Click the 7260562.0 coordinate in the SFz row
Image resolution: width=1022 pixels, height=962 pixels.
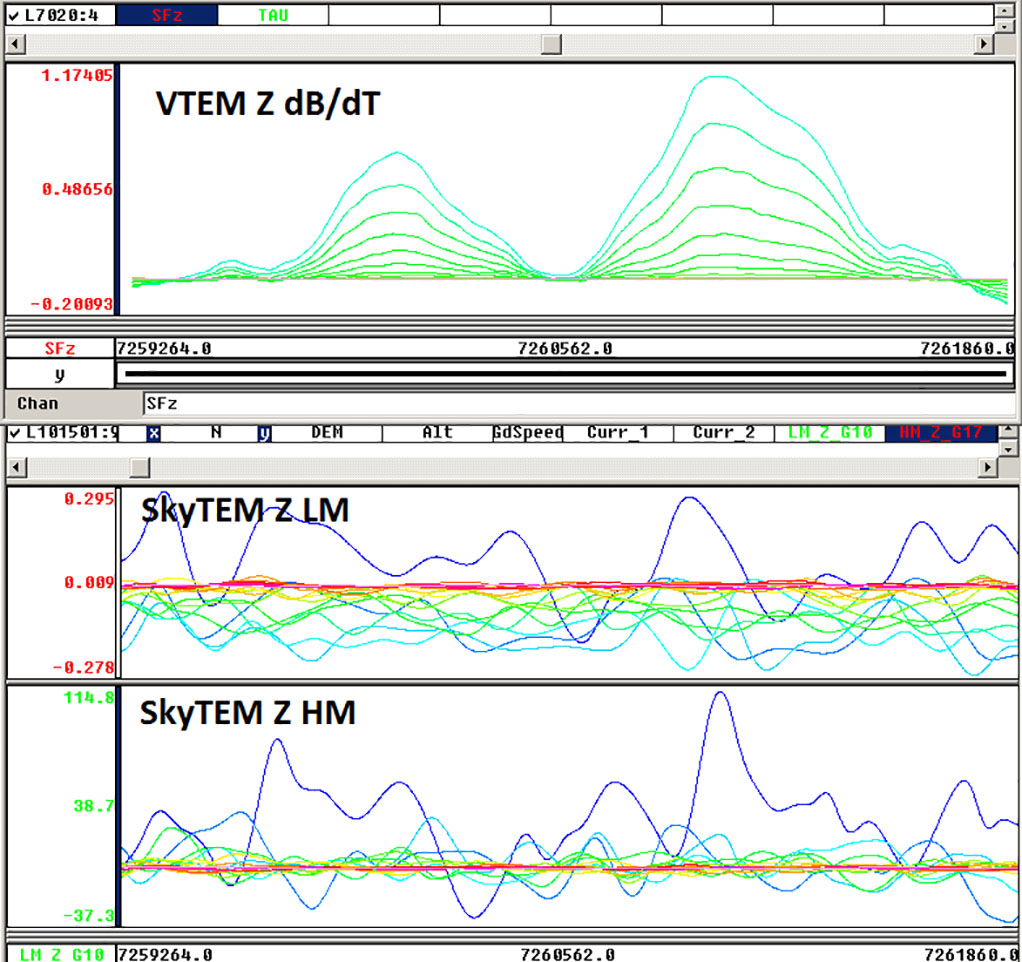click(565, 349)
